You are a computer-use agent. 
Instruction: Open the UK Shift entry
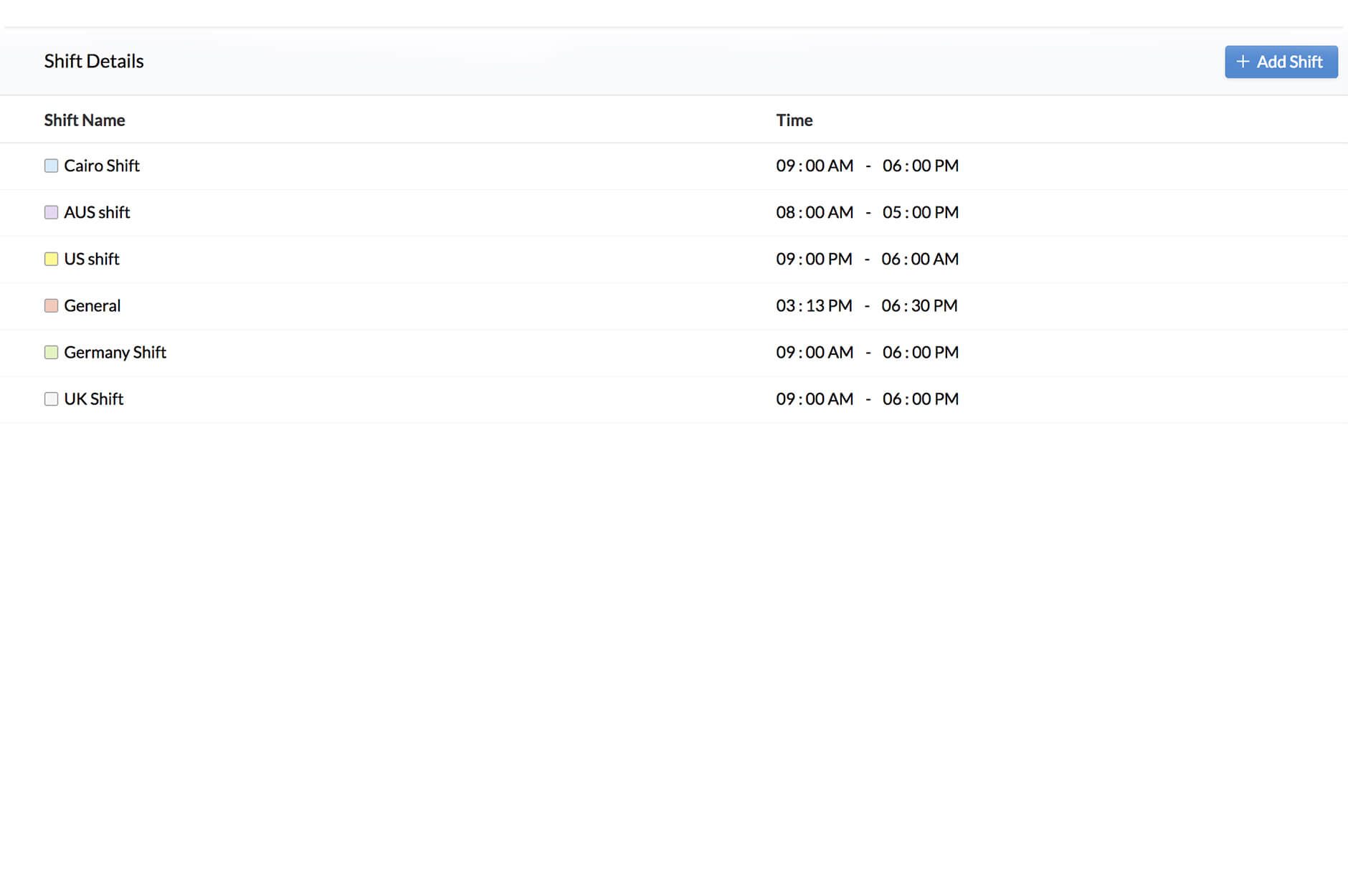(94, 399)
